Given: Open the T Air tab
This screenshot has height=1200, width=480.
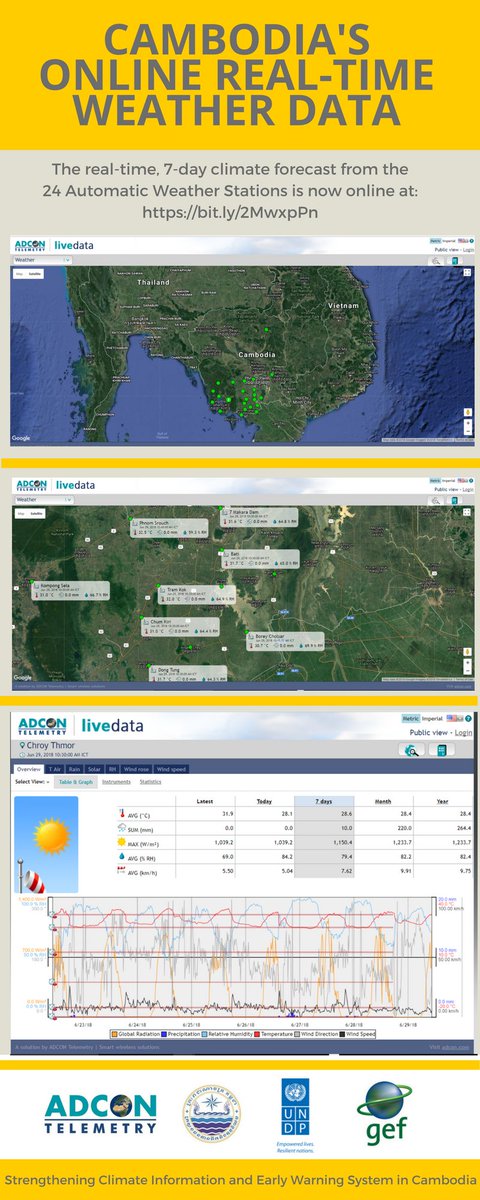Looking at the screenshot, I should coord(54,769).
